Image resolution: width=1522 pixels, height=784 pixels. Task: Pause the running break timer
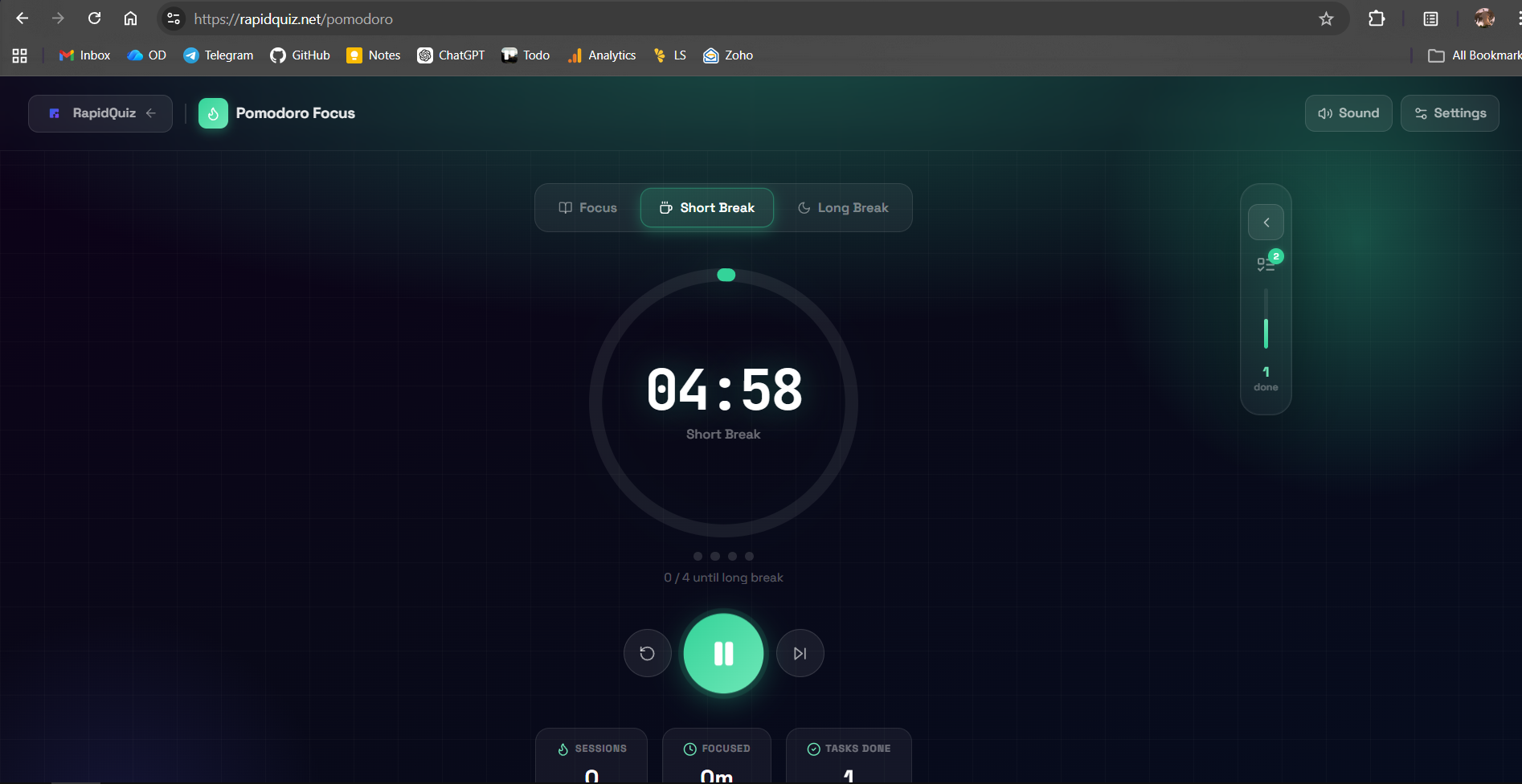pos(723,653)
